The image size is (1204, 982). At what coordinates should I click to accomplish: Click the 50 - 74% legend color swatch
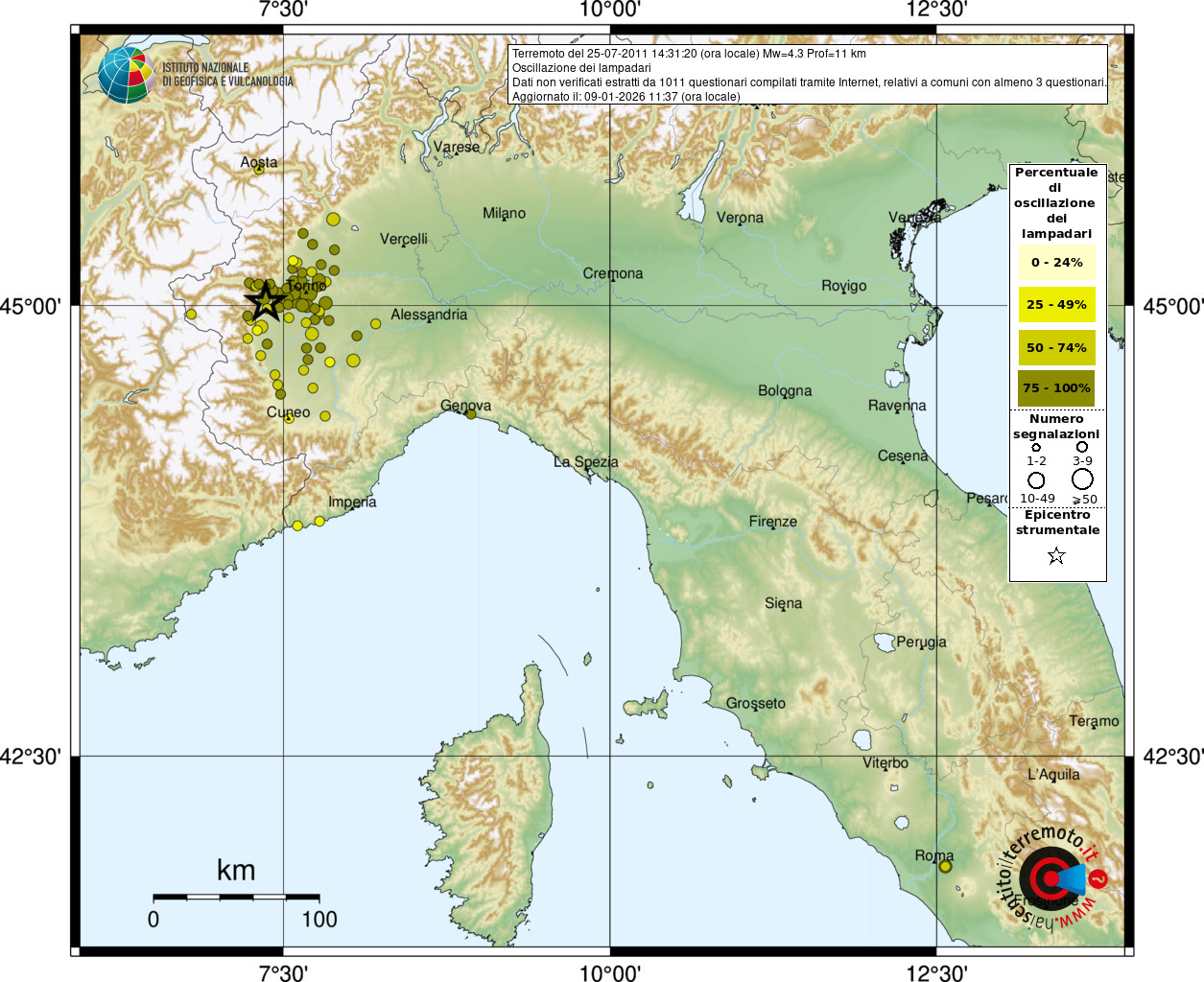click(x=1056, y=347)
